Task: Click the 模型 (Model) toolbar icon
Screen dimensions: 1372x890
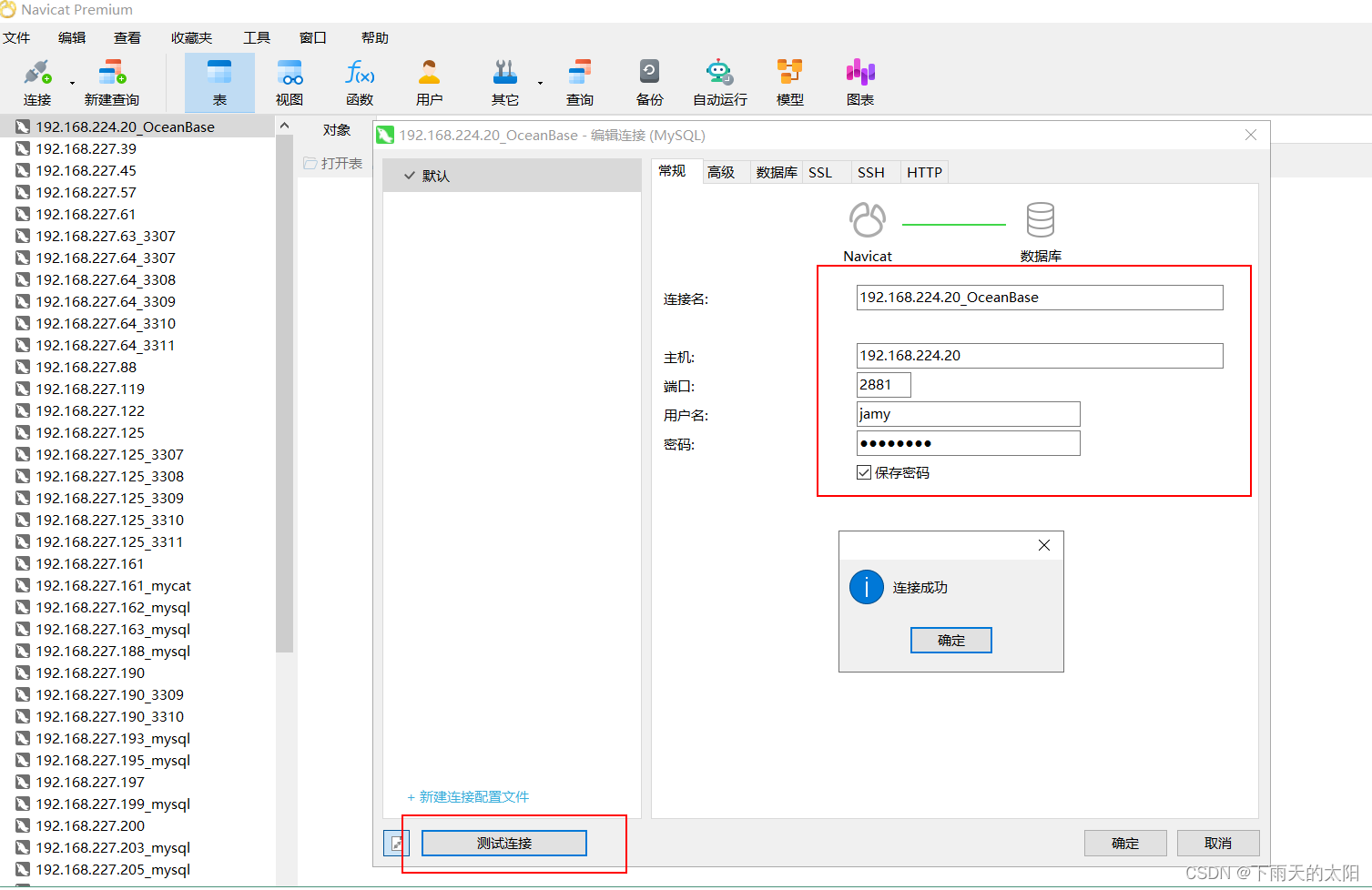Action: 790,72
